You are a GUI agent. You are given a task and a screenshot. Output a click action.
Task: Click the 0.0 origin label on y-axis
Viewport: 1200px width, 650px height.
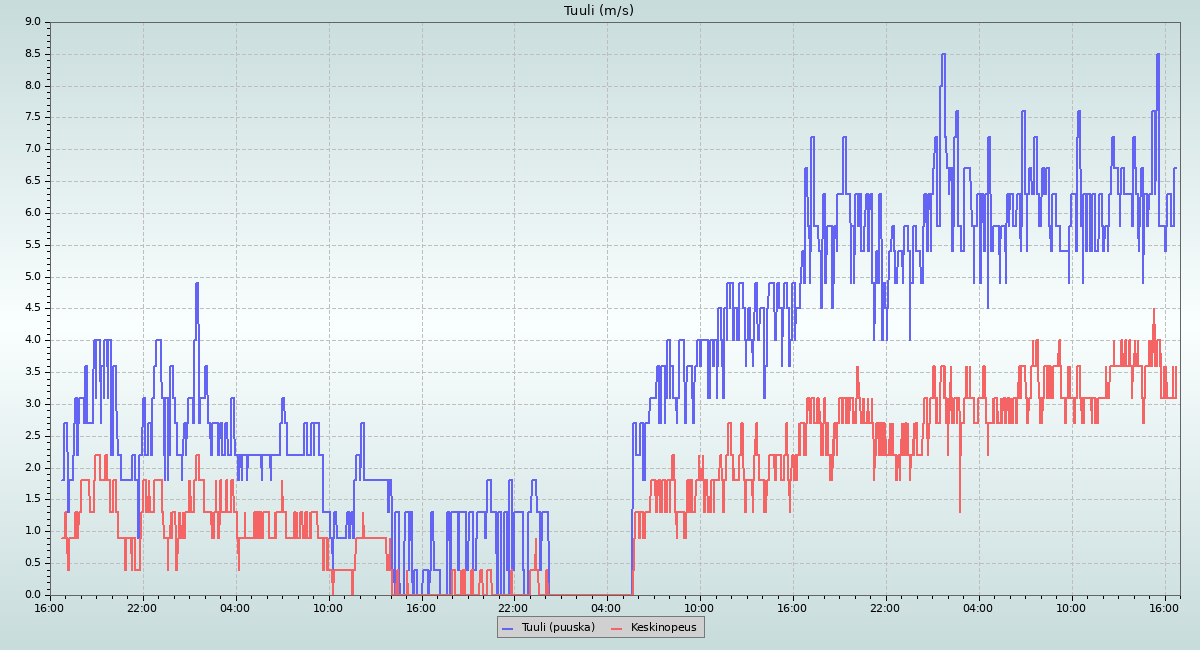(x=33, y=595)
